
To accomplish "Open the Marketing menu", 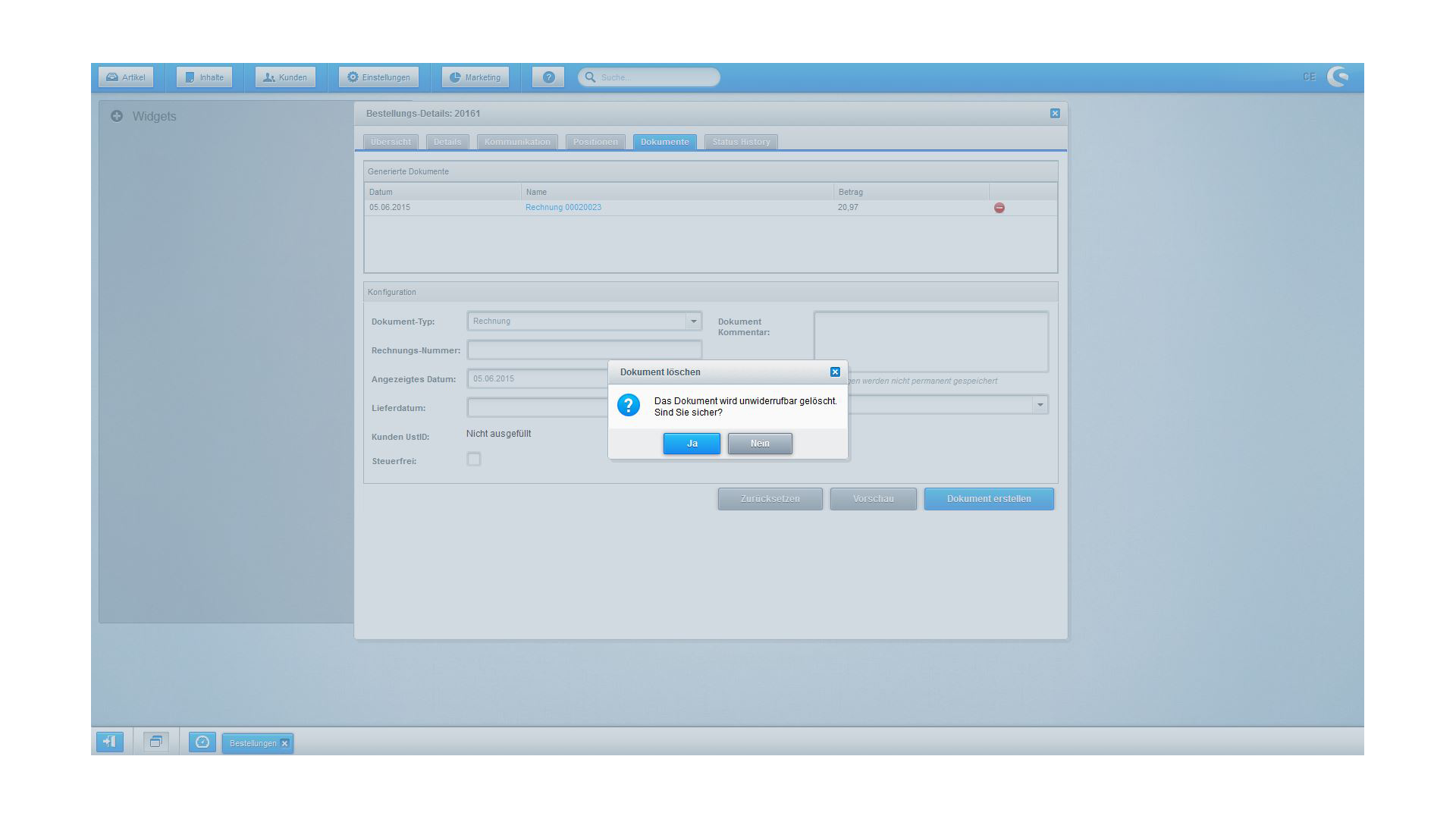I will (x=475, y=77).
